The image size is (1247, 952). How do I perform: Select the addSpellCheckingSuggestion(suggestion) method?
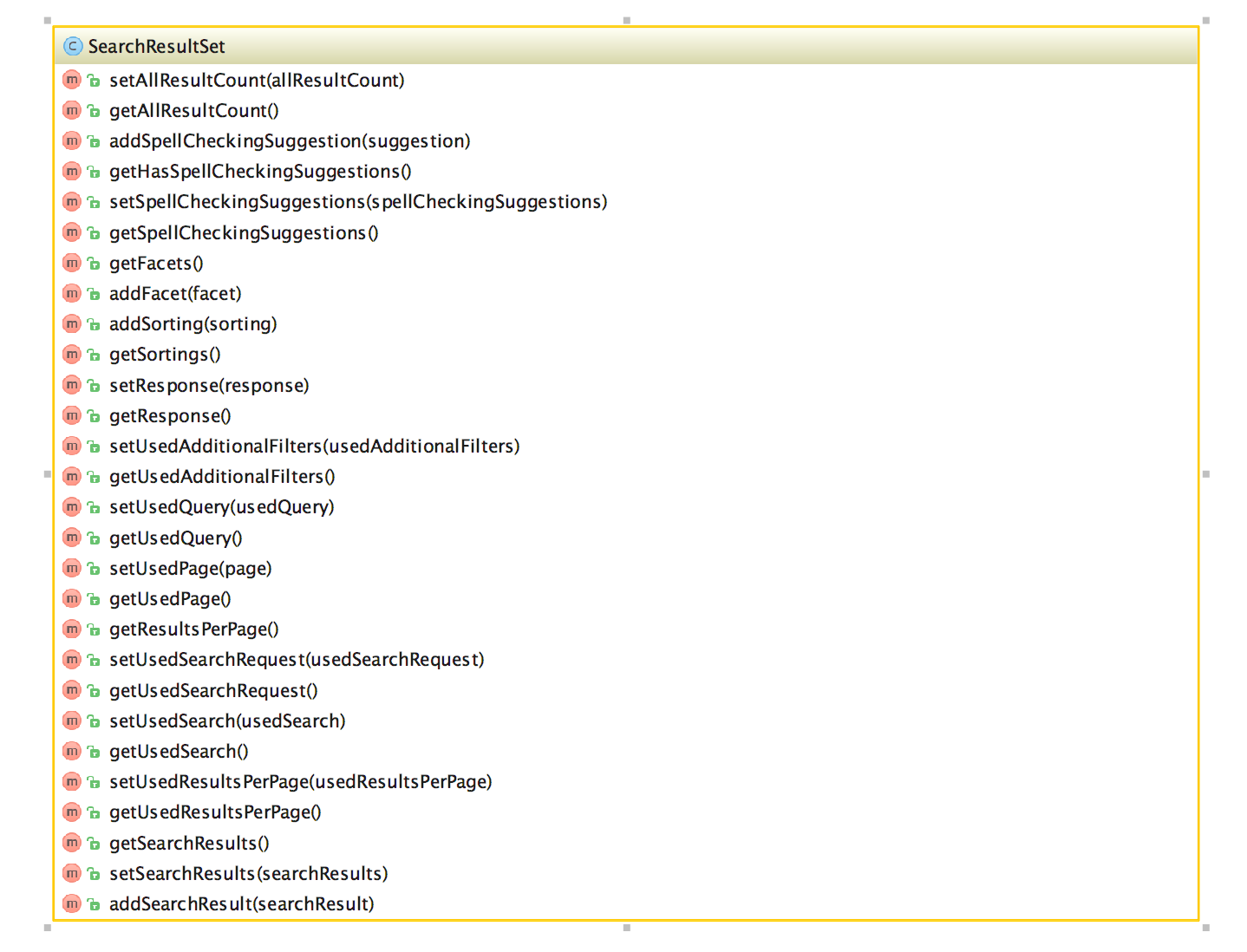290,141
